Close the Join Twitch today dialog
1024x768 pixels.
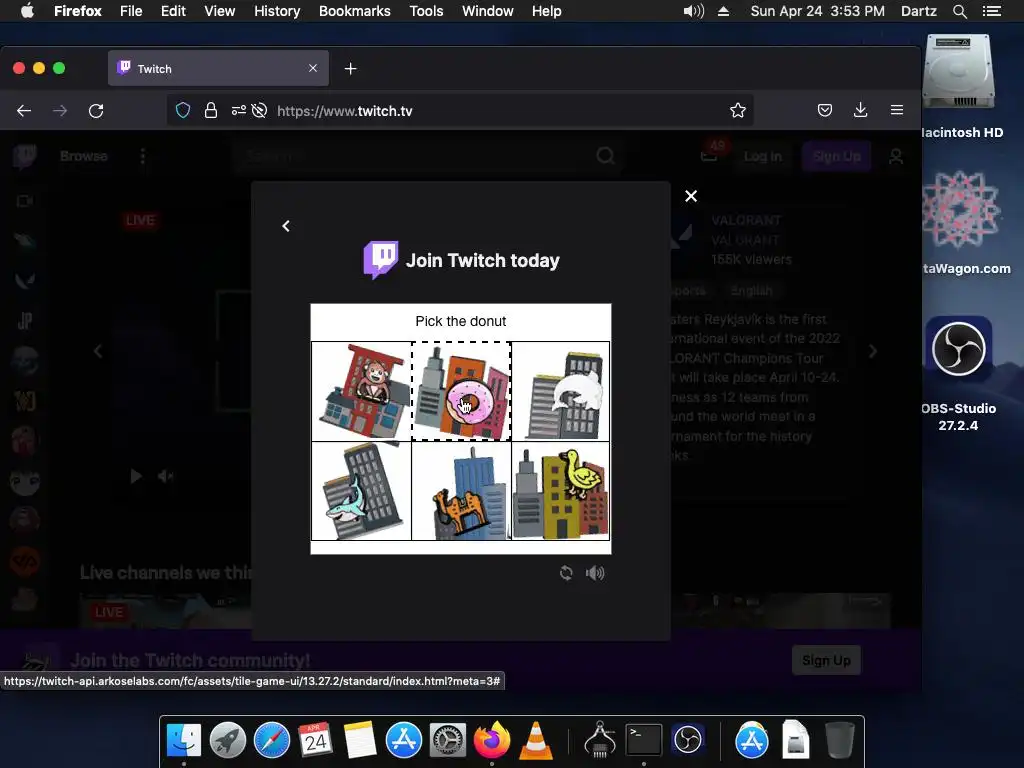691,196
